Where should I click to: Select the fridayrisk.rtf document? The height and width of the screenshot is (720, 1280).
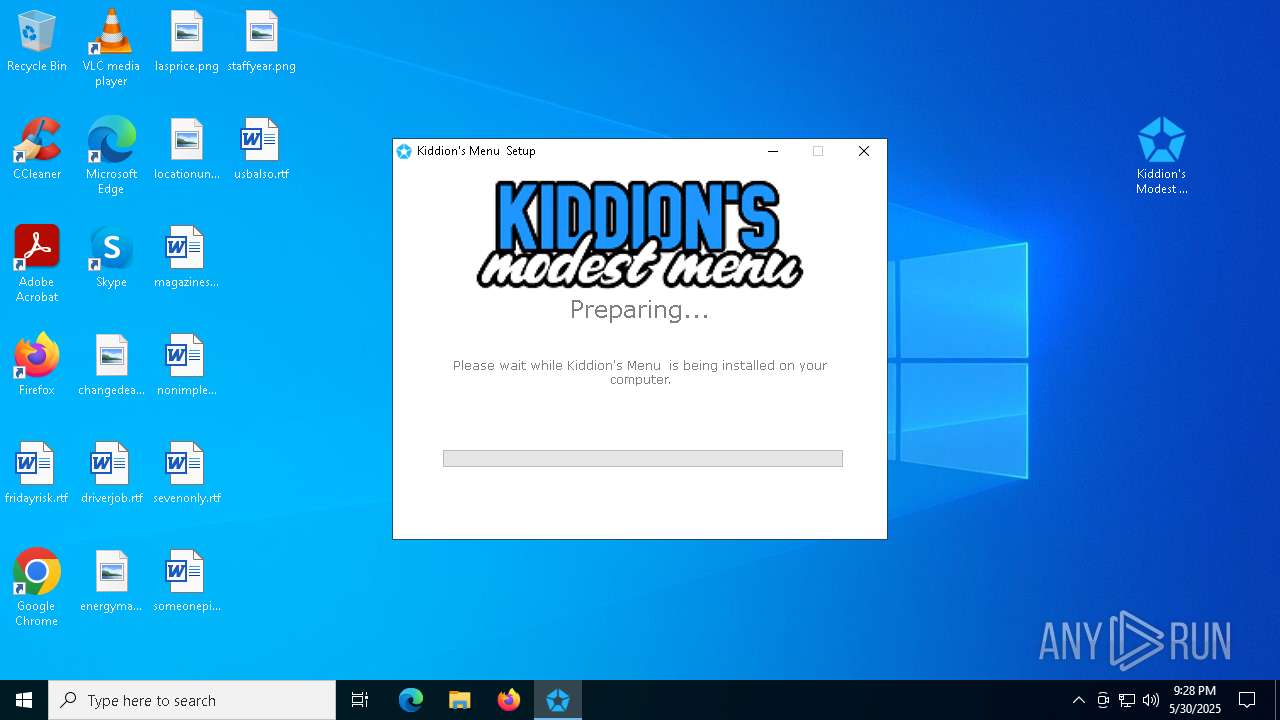(37, 473)
